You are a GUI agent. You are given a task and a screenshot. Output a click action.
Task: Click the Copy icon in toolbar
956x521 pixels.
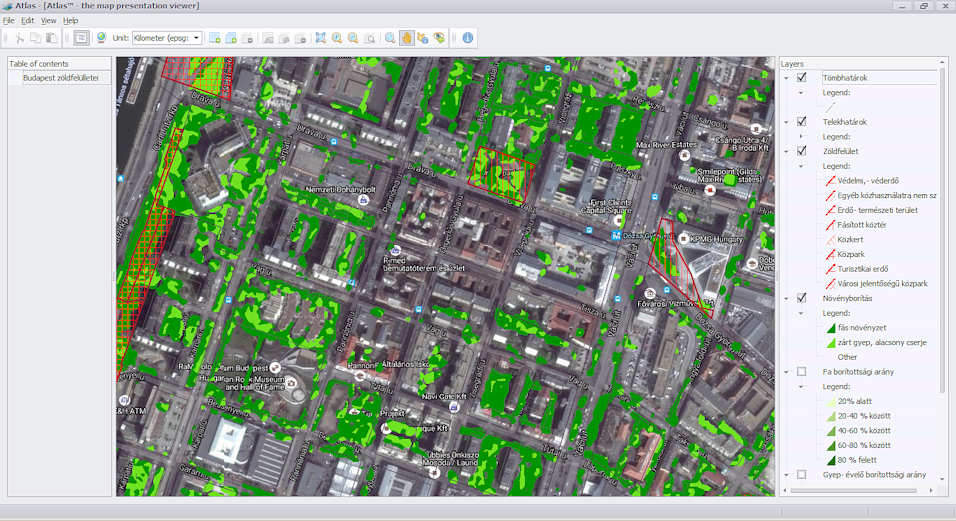coord(35,38)
